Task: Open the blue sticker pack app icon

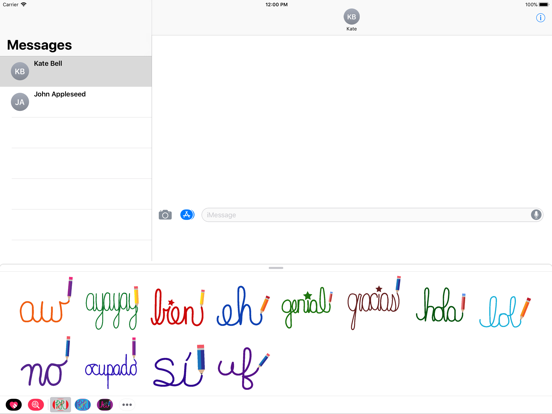Action: (83, 405)
